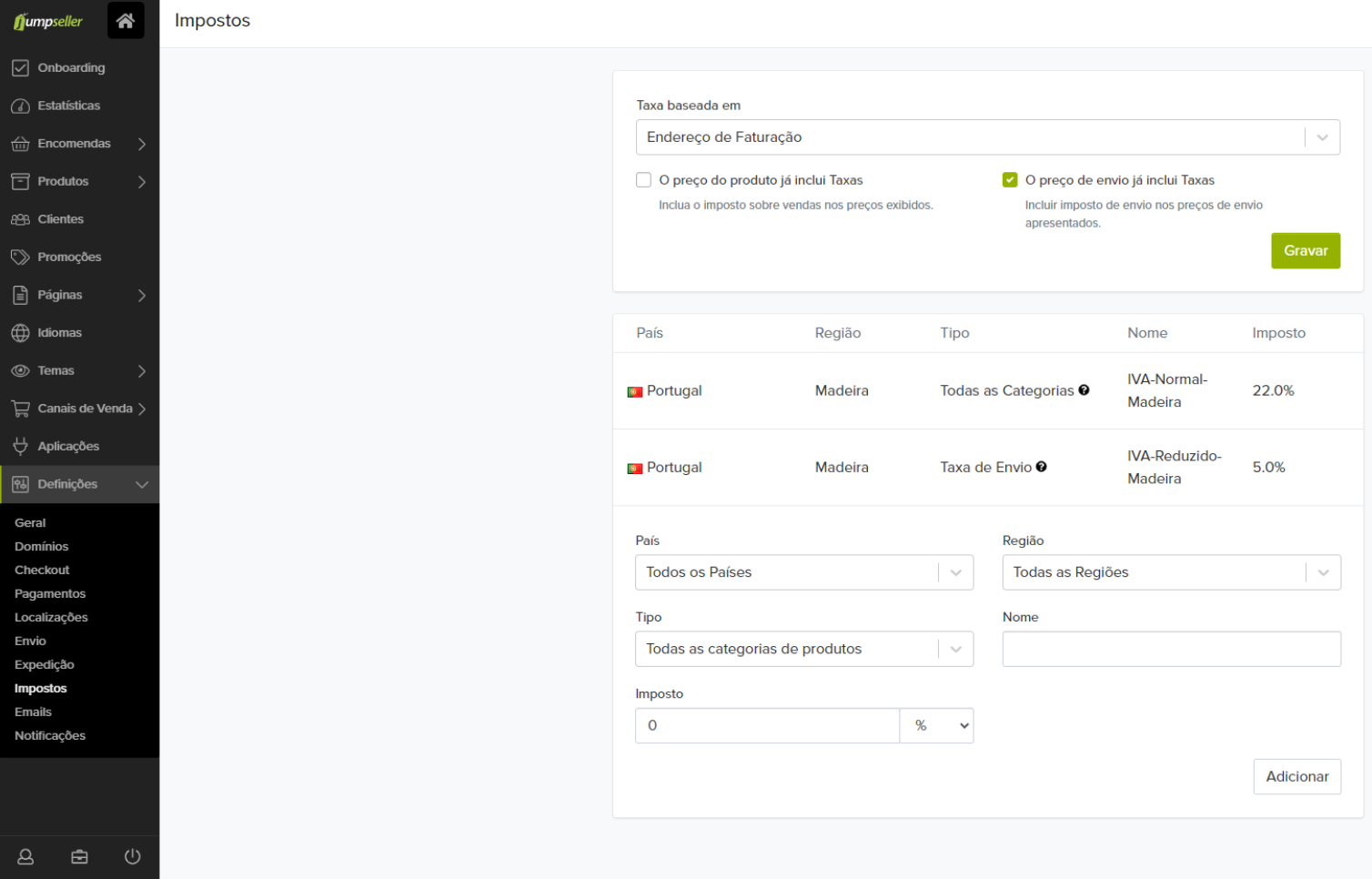Open the País dropdown showing Todos os Países
1372x879 pixels.
[x=803, y=572]
